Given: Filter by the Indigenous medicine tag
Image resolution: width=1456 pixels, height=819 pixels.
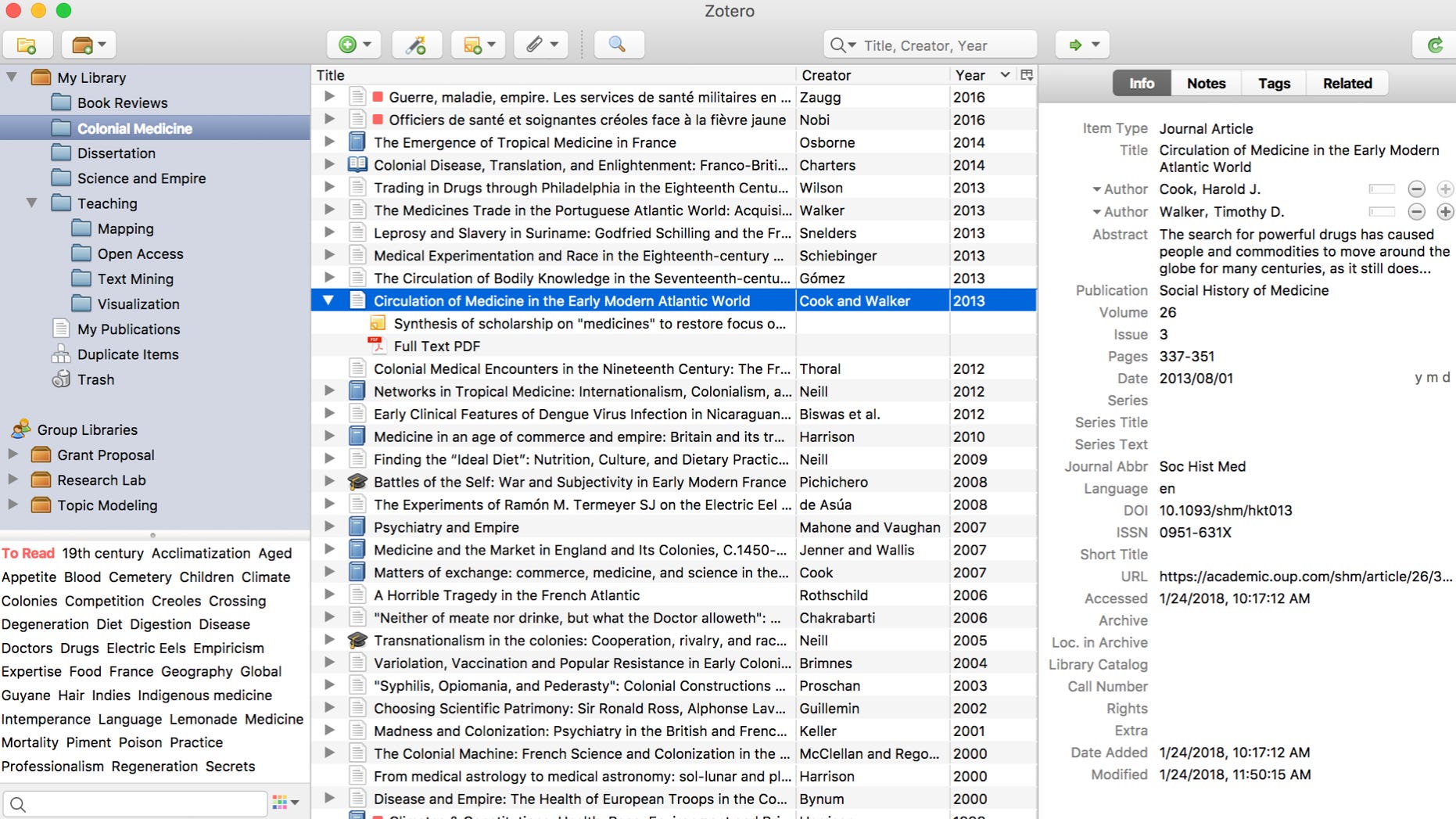Looking at the screenshot, I should tap(205, 695).
